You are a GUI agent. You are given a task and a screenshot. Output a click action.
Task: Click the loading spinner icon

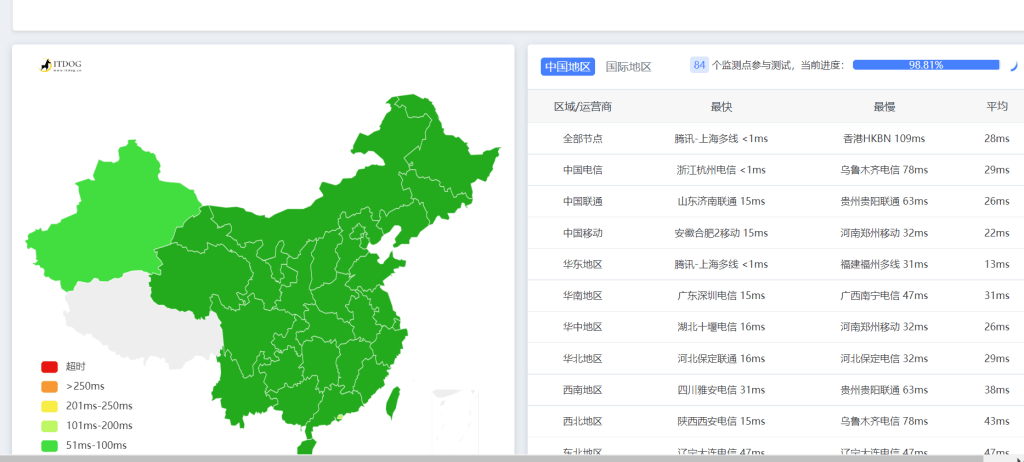click(1013, 65)
